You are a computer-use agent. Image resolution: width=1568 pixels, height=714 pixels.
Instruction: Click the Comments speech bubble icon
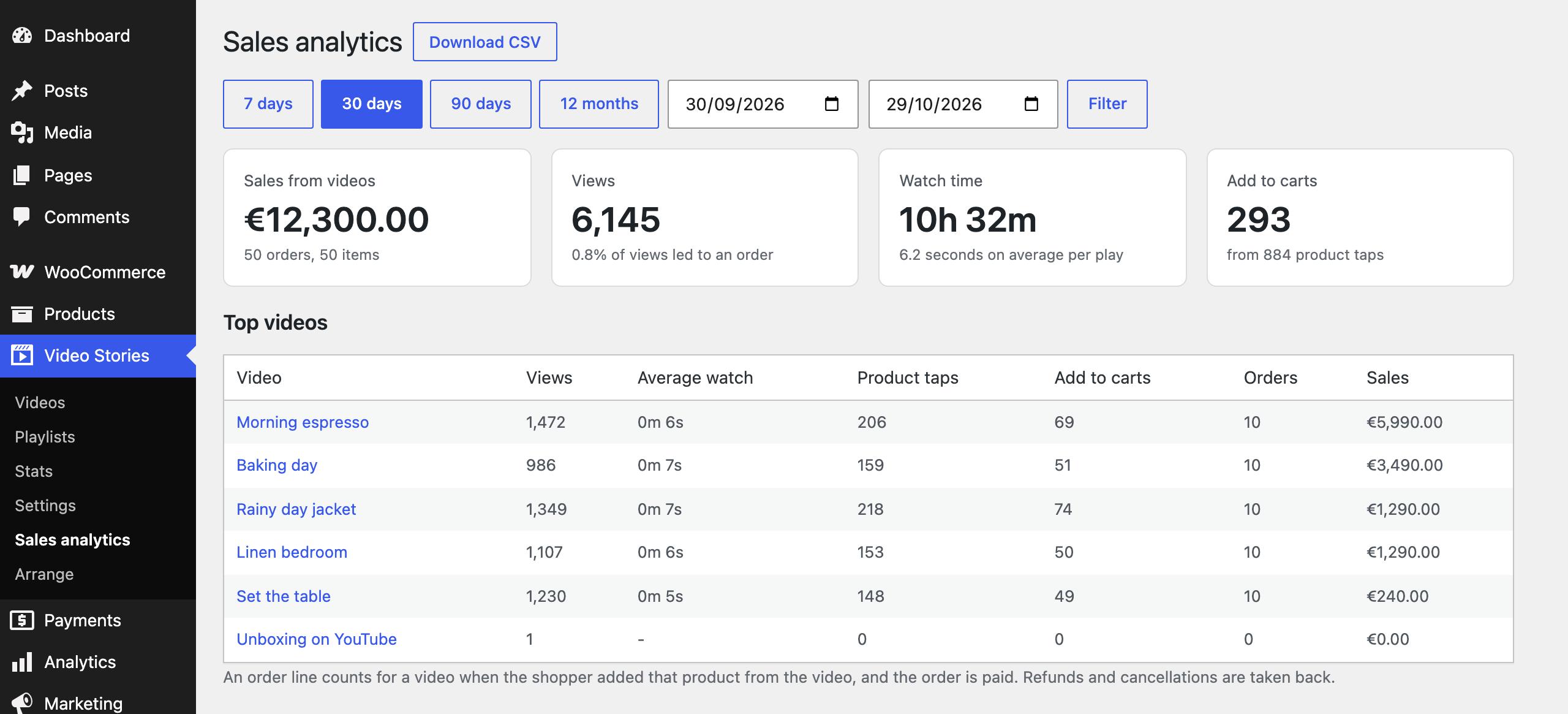22,217
